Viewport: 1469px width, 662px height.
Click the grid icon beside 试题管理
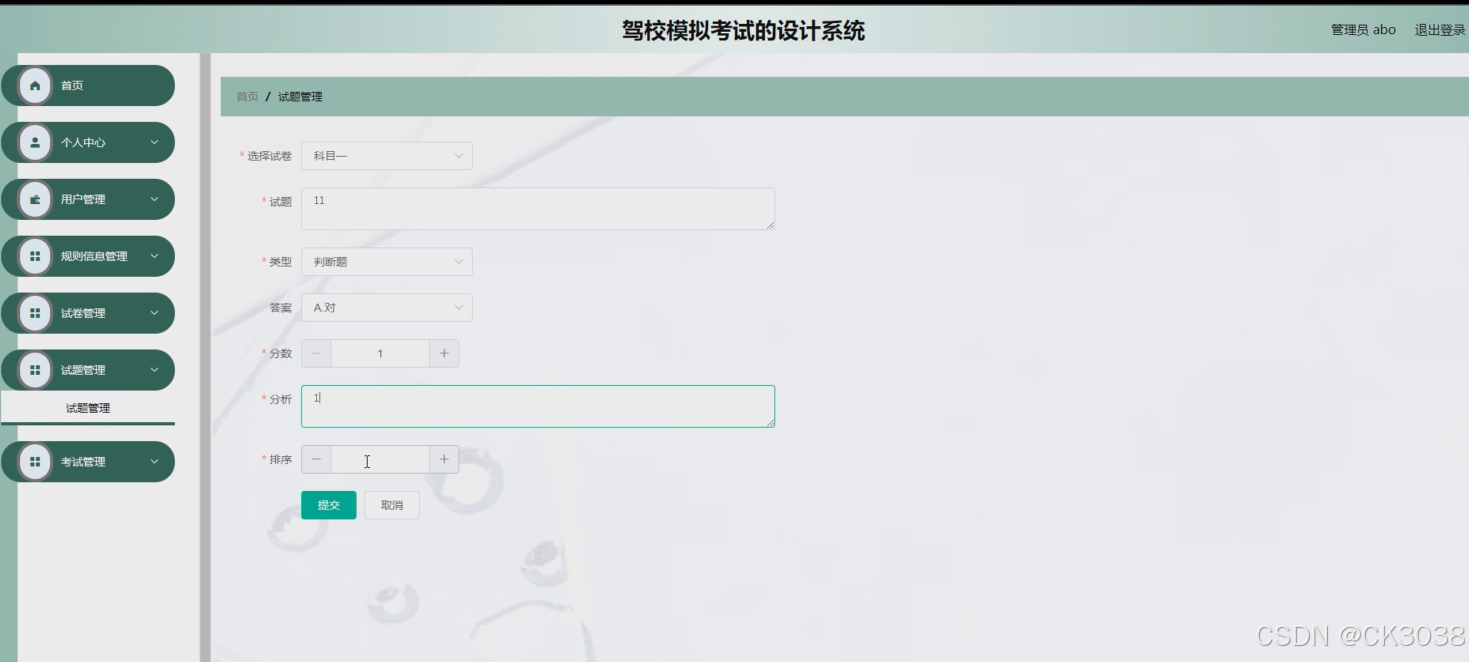click(37, 369)
